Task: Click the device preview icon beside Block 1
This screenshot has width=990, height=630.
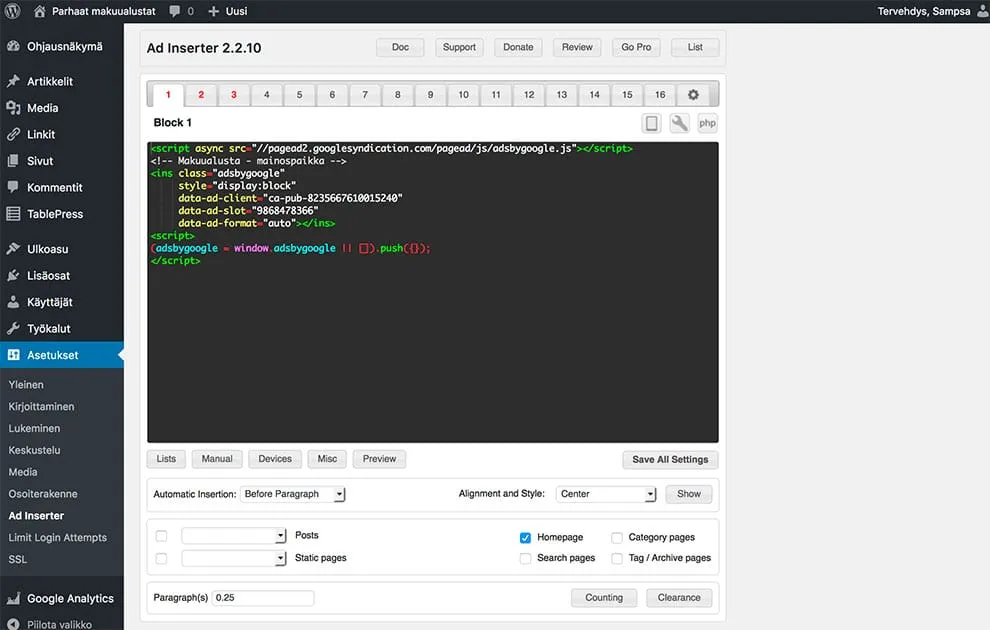Action: (x=652, y=123)
